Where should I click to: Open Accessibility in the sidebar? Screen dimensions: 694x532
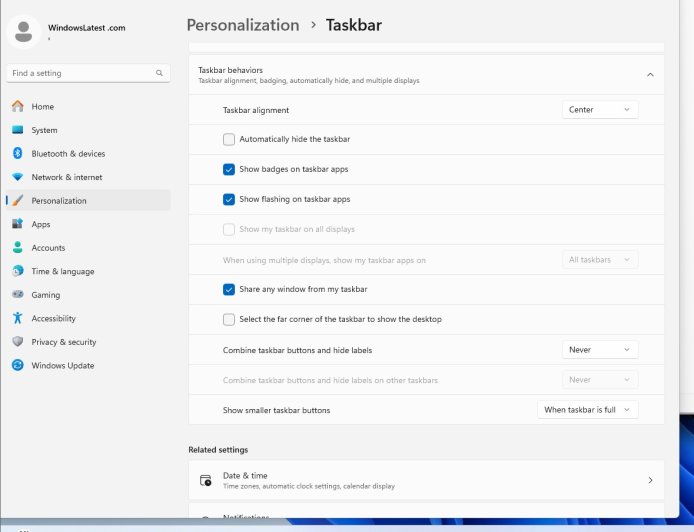click(53, 318)
